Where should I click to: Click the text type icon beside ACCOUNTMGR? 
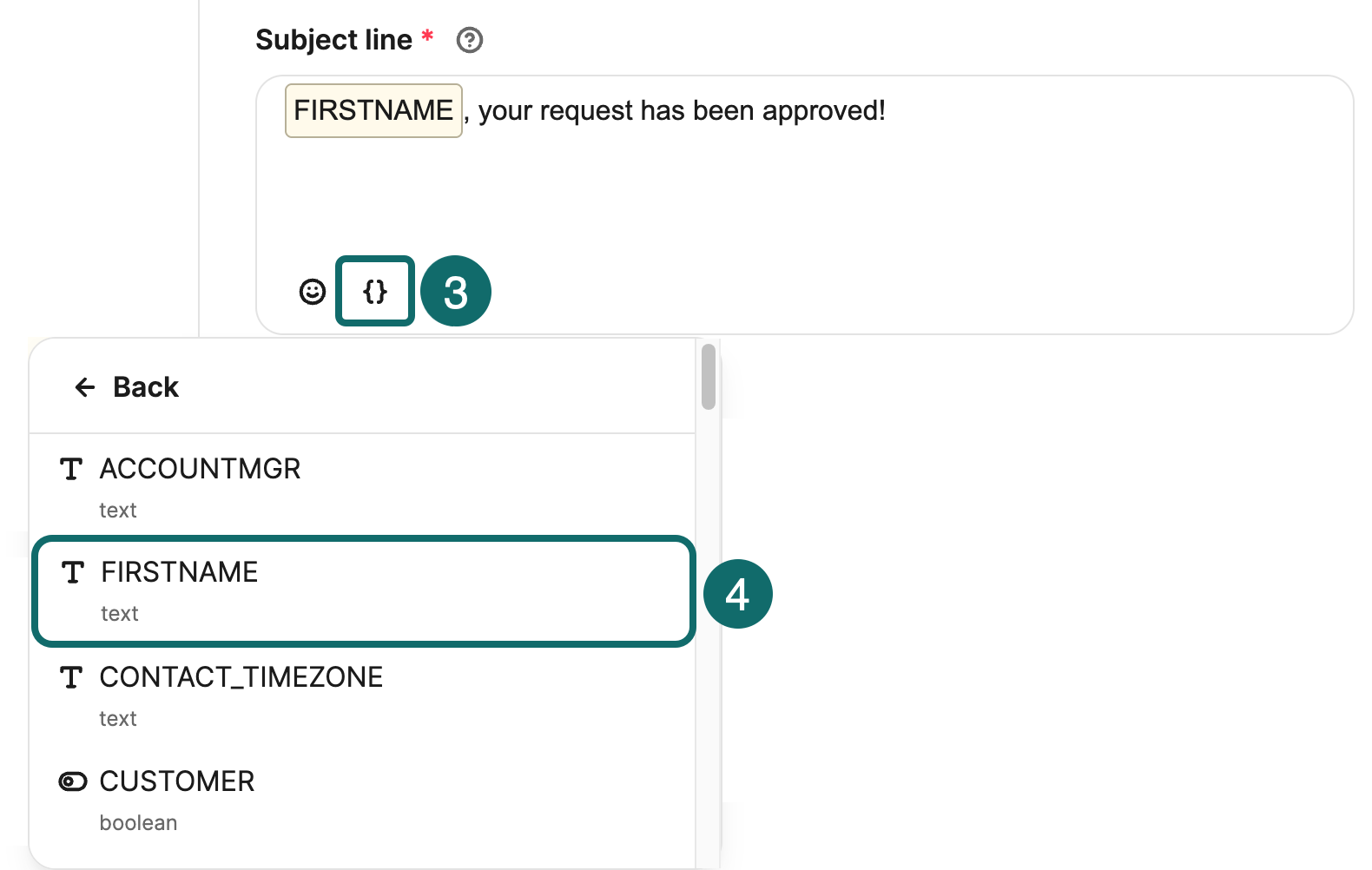pyautogui.click(x=72, y=468)
